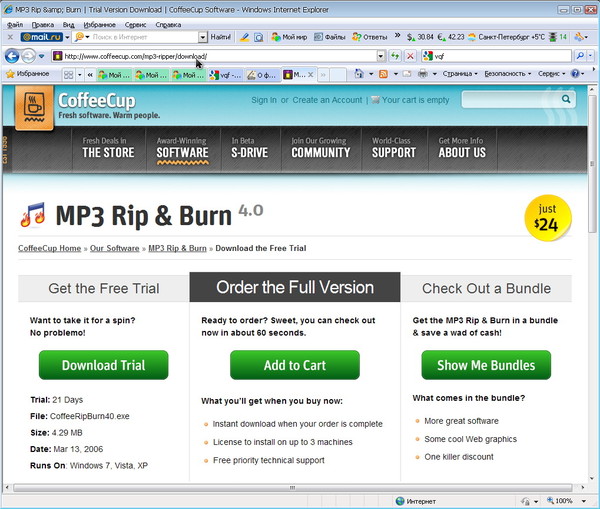Click the MP3 Rip & Burn flame music icon
Viewport: 600px width, 509px height.
(x=33, y=215)
